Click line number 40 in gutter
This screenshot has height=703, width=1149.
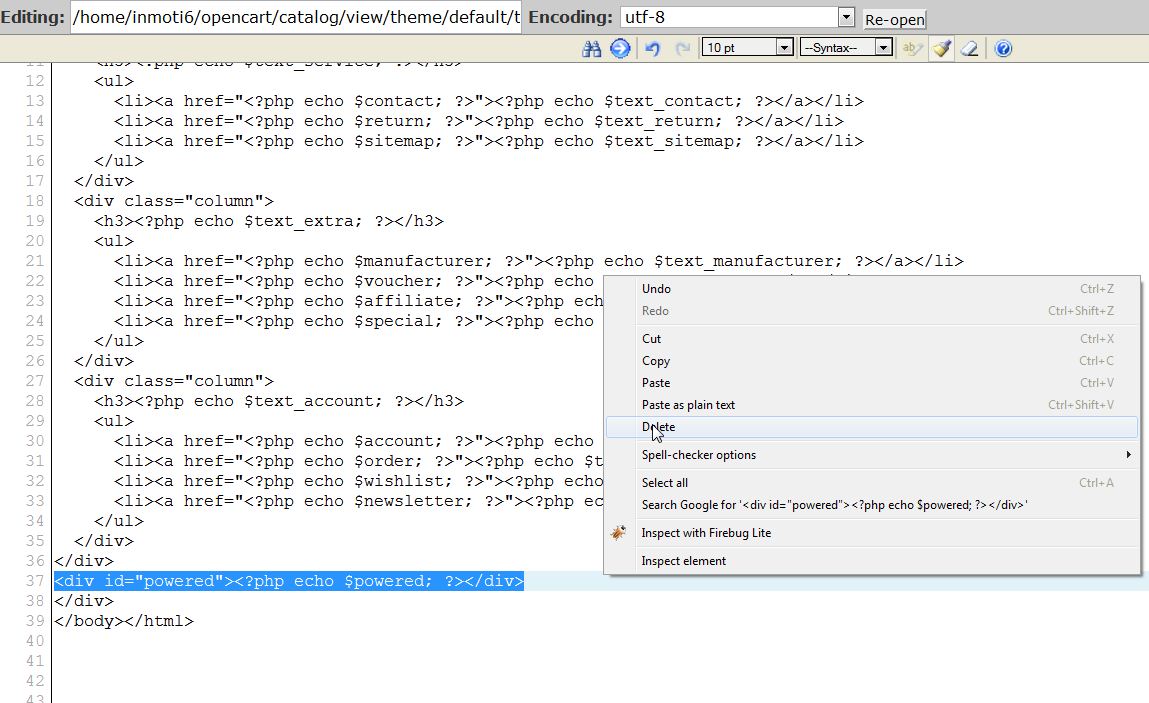point(34,641)
